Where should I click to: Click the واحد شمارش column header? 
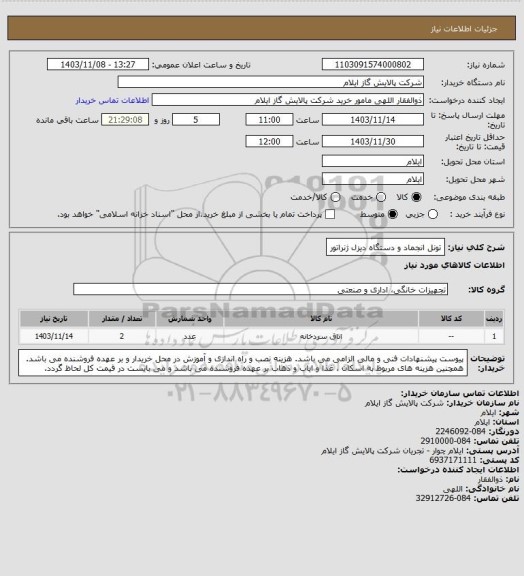click(190, 318)
